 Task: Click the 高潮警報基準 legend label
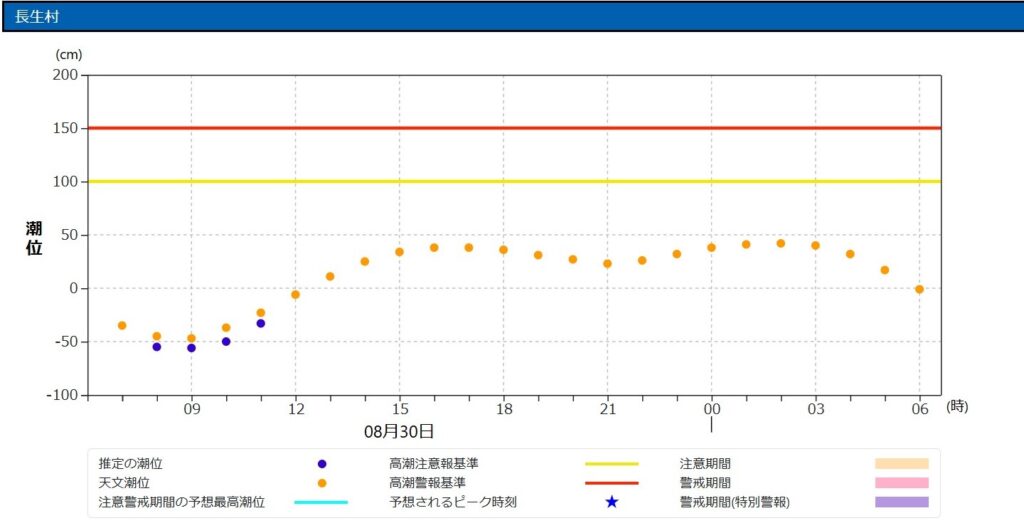coord(427,483)
